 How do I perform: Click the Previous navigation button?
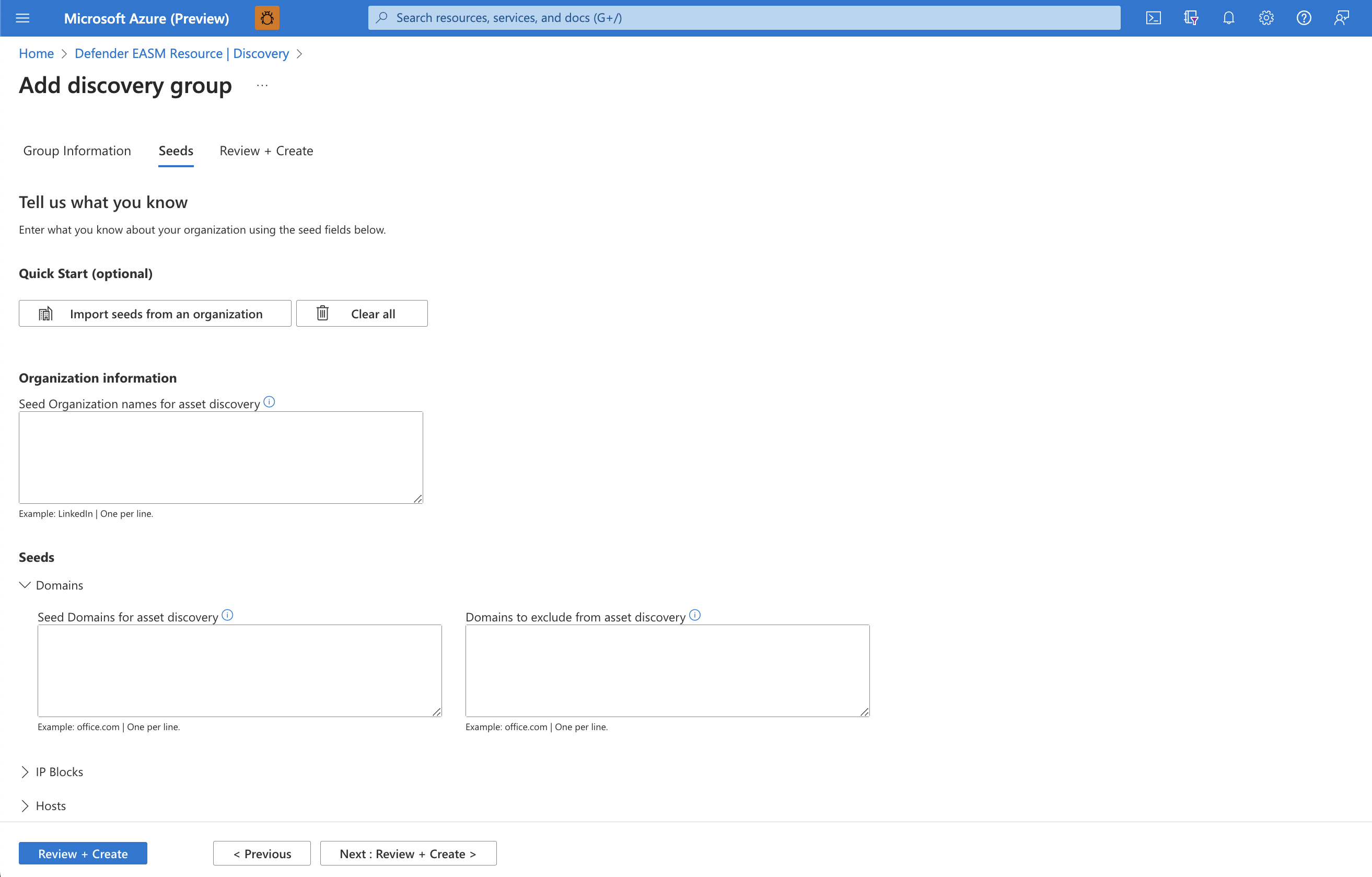(262, 853)
